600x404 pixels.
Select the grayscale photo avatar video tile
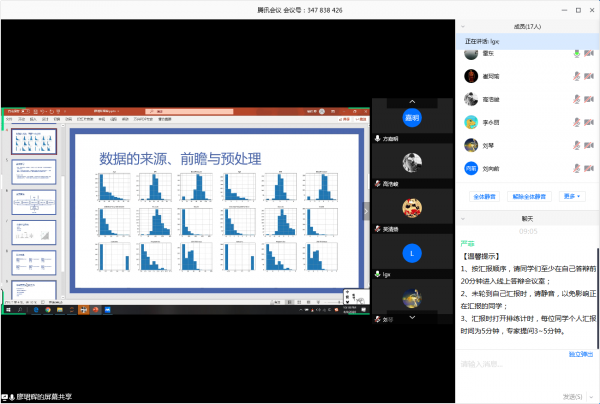[x=412, y=163]
